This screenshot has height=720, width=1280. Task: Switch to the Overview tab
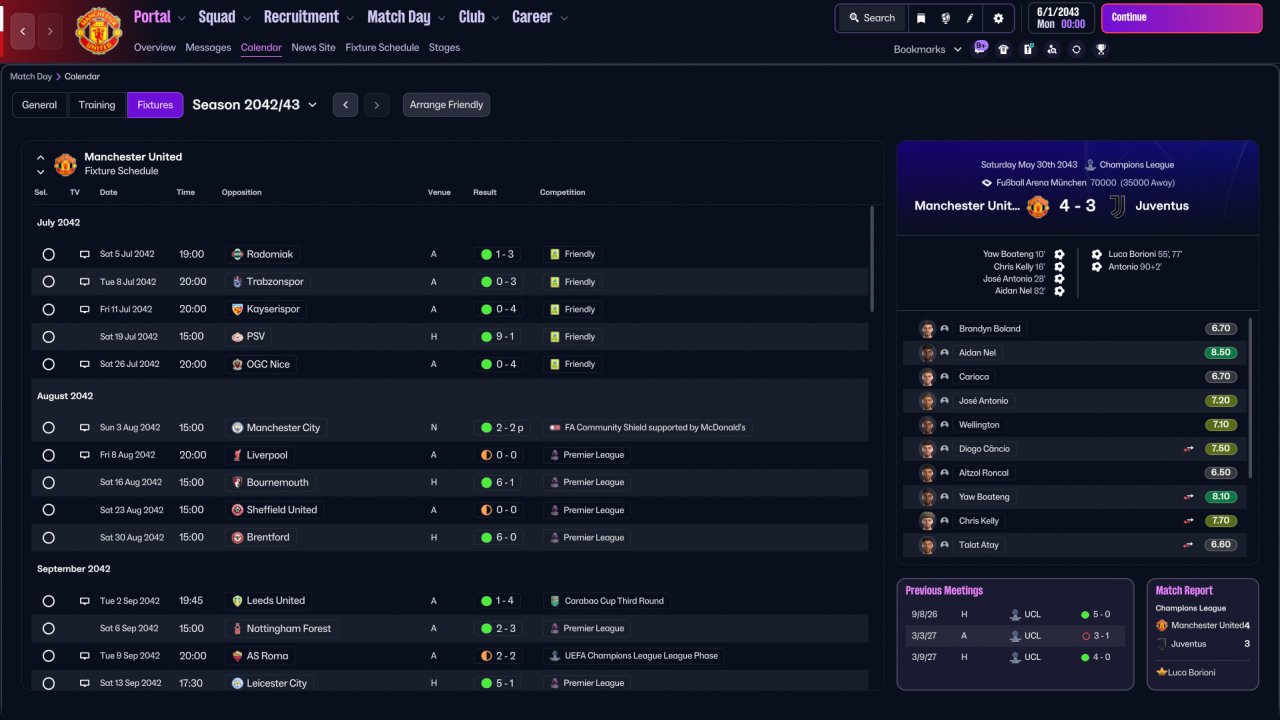tap(154, 48)
